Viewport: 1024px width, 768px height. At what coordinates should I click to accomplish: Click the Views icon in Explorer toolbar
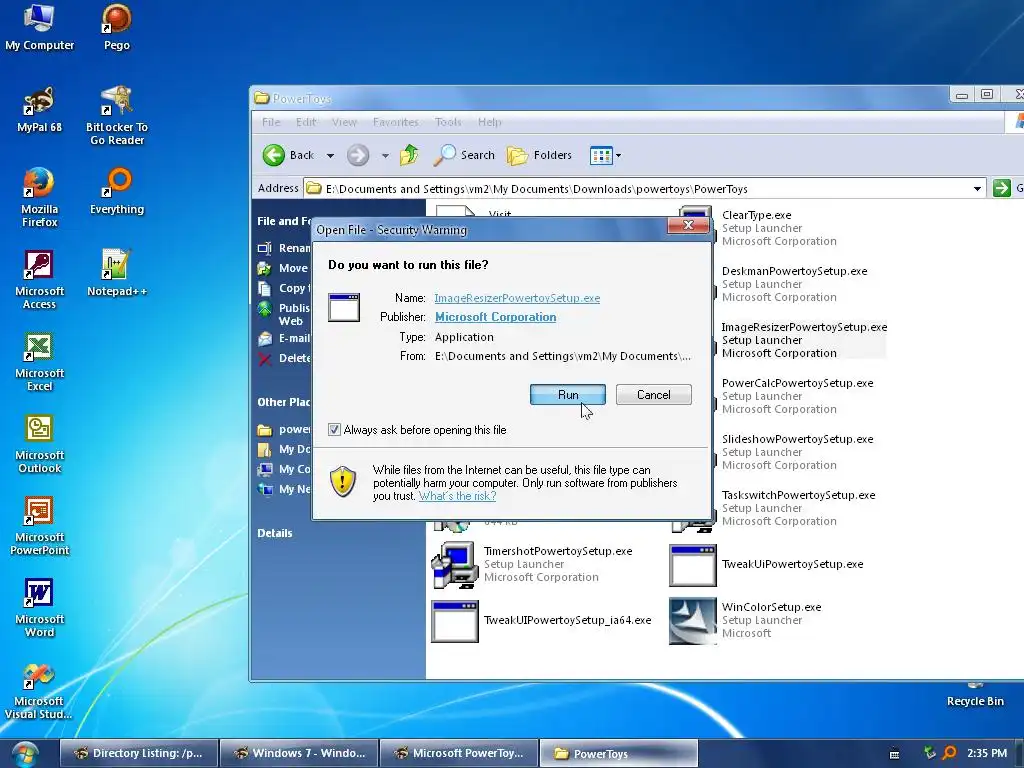pos(601,155)
